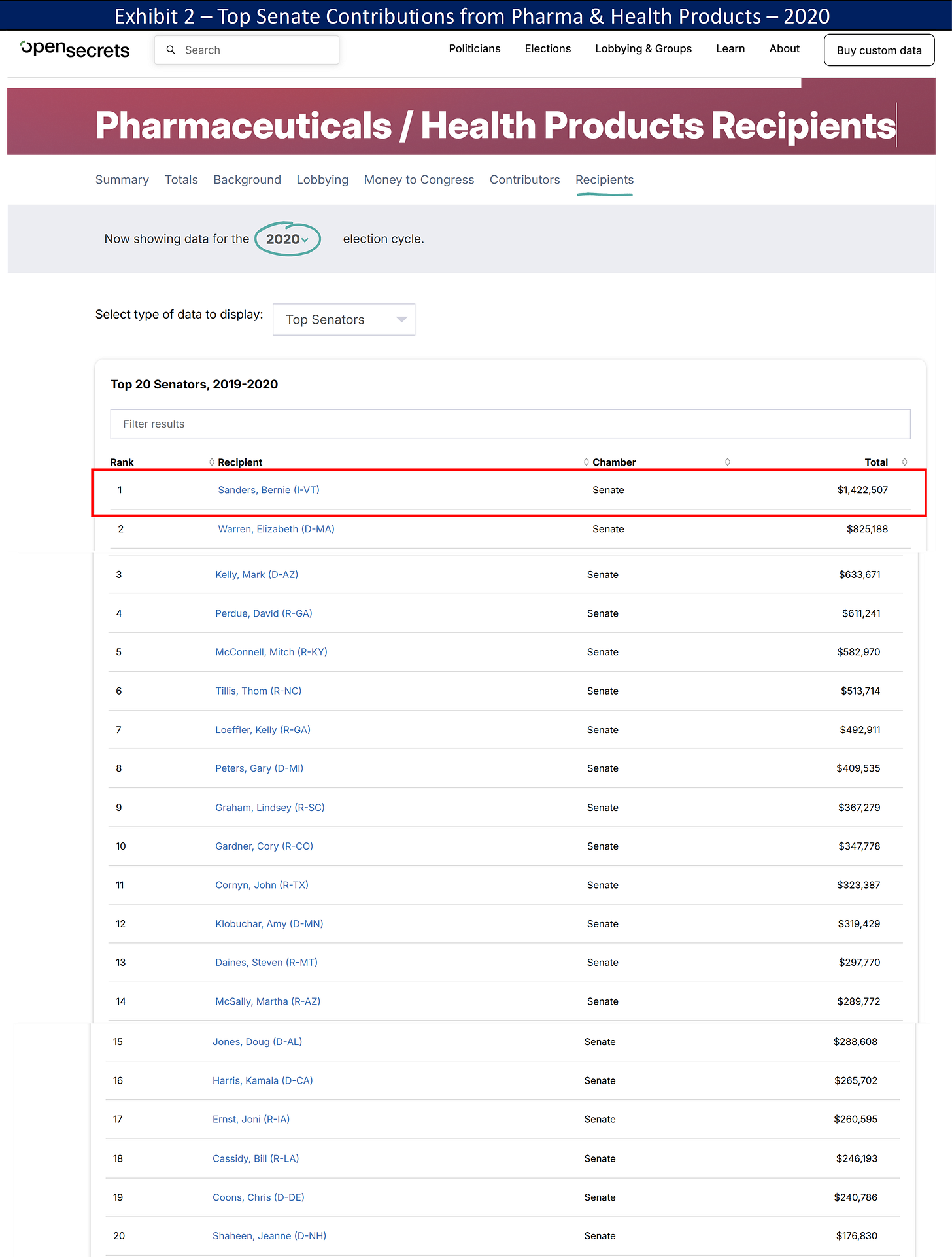Open Ernst, Joni (R-IA) link
Screen dimensions: 952x1257
click(251, 1120)
